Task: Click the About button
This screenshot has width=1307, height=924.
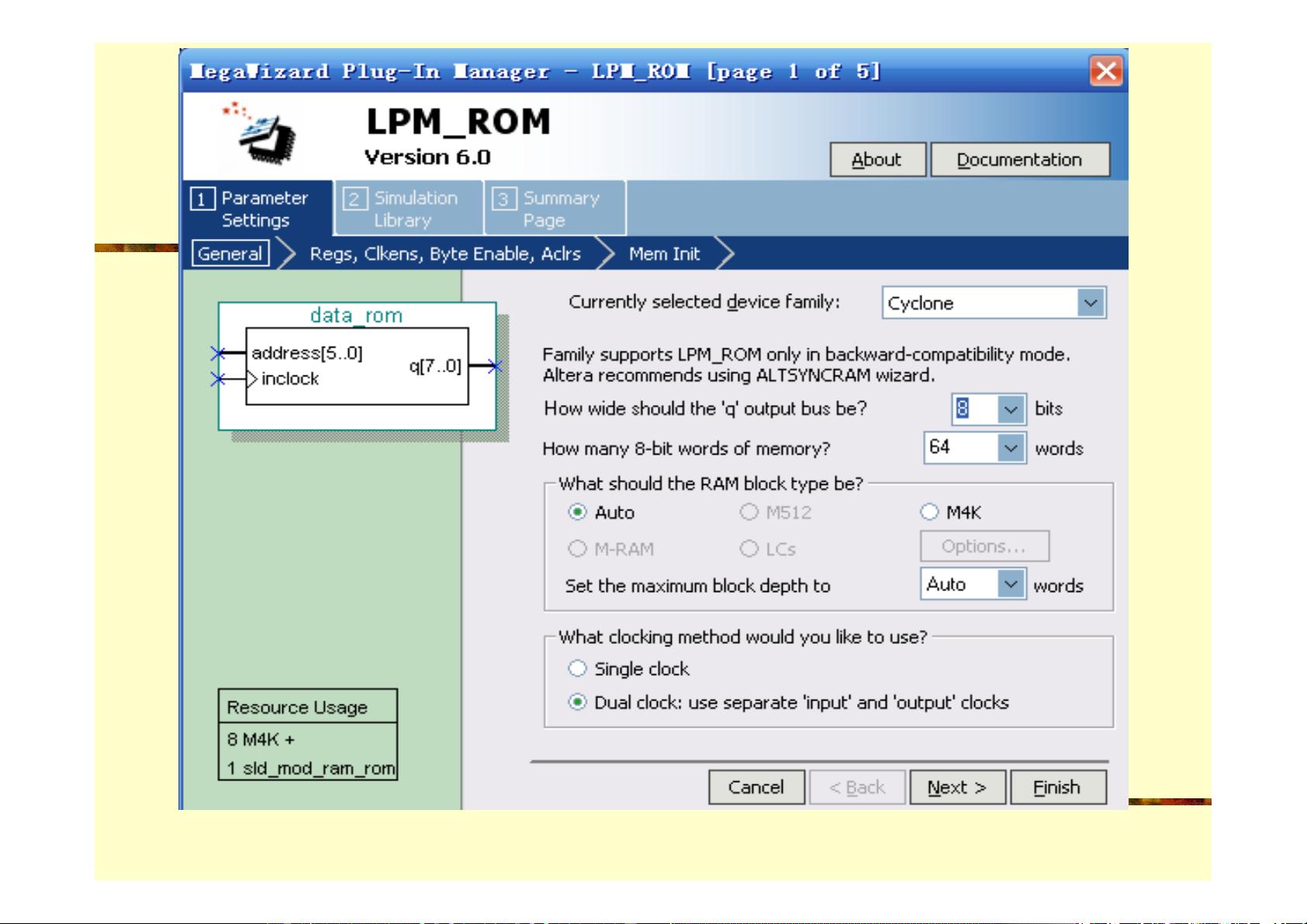Action: 877,160
